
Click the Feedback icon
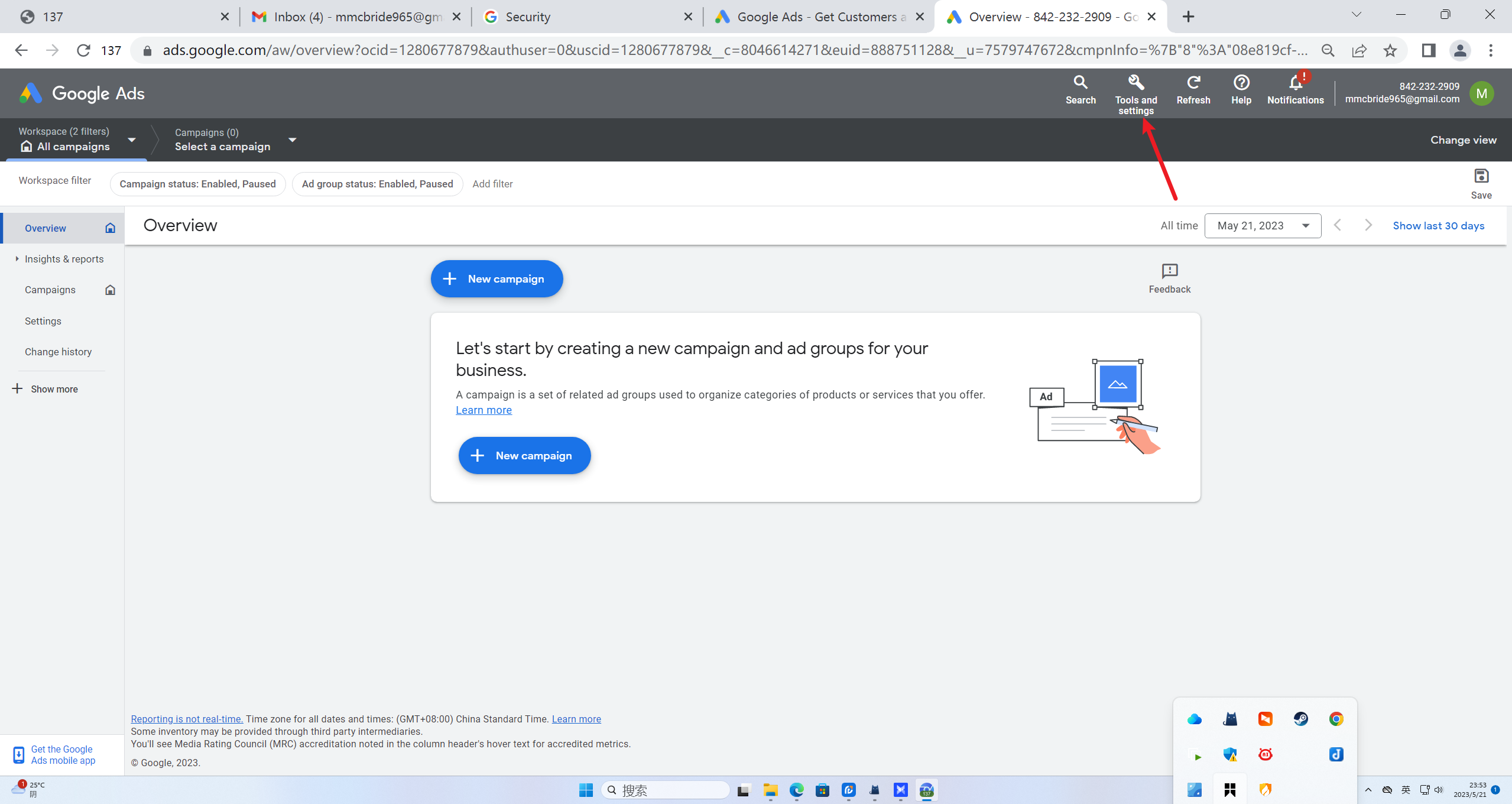pyautogui.click(x=1169, y=271)
